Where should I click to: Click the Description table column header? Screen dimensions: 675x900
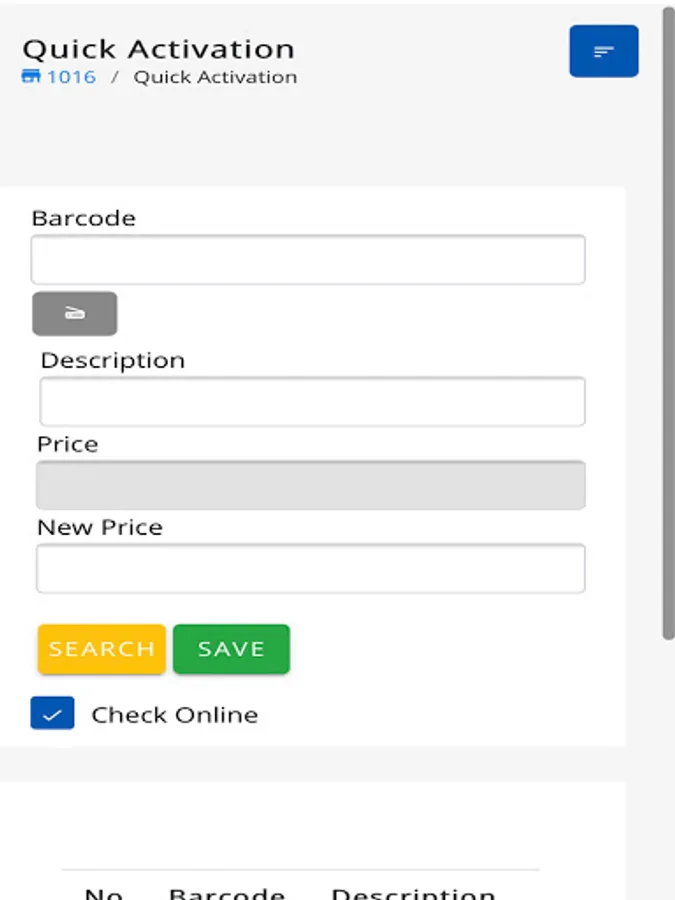click(x=413, y=893)
